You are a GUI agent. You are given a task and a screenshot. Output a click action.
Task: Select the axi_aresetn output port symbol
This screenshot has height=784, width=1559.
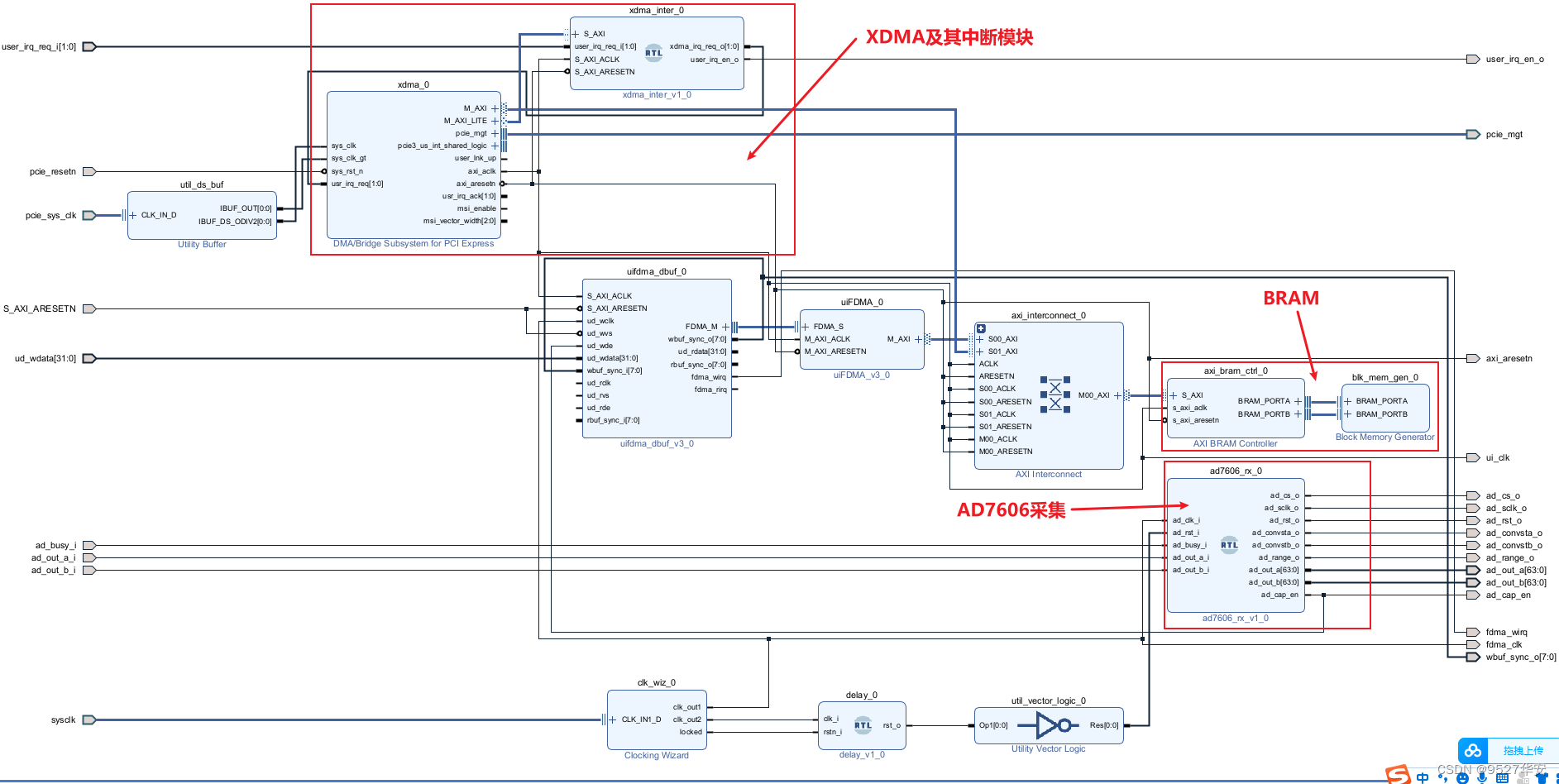click(1473, 358)
